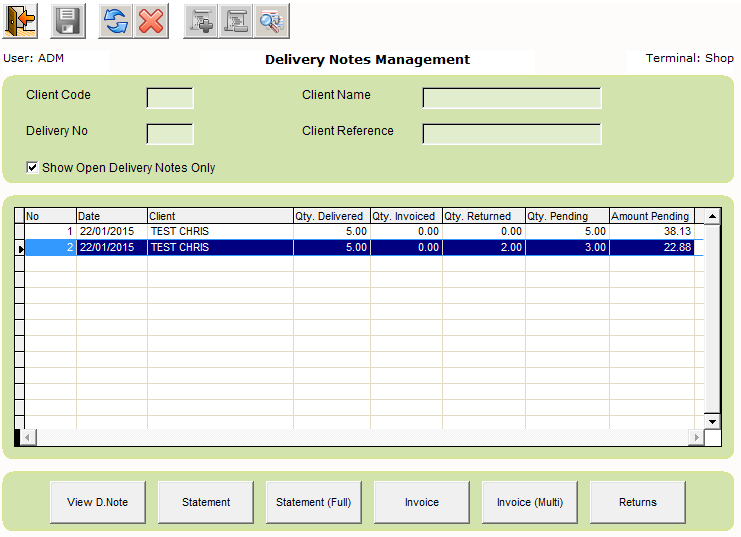Click the Amount Pending column header
741x537 pixels.
click(650, 216)
